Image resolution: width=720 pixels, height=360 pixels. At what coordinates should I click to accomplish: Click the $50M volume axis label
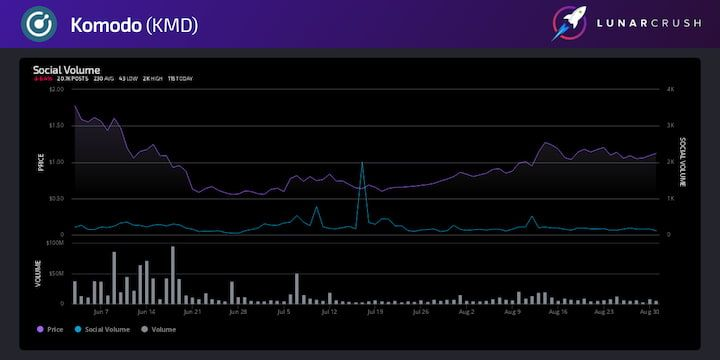[57, 273]
